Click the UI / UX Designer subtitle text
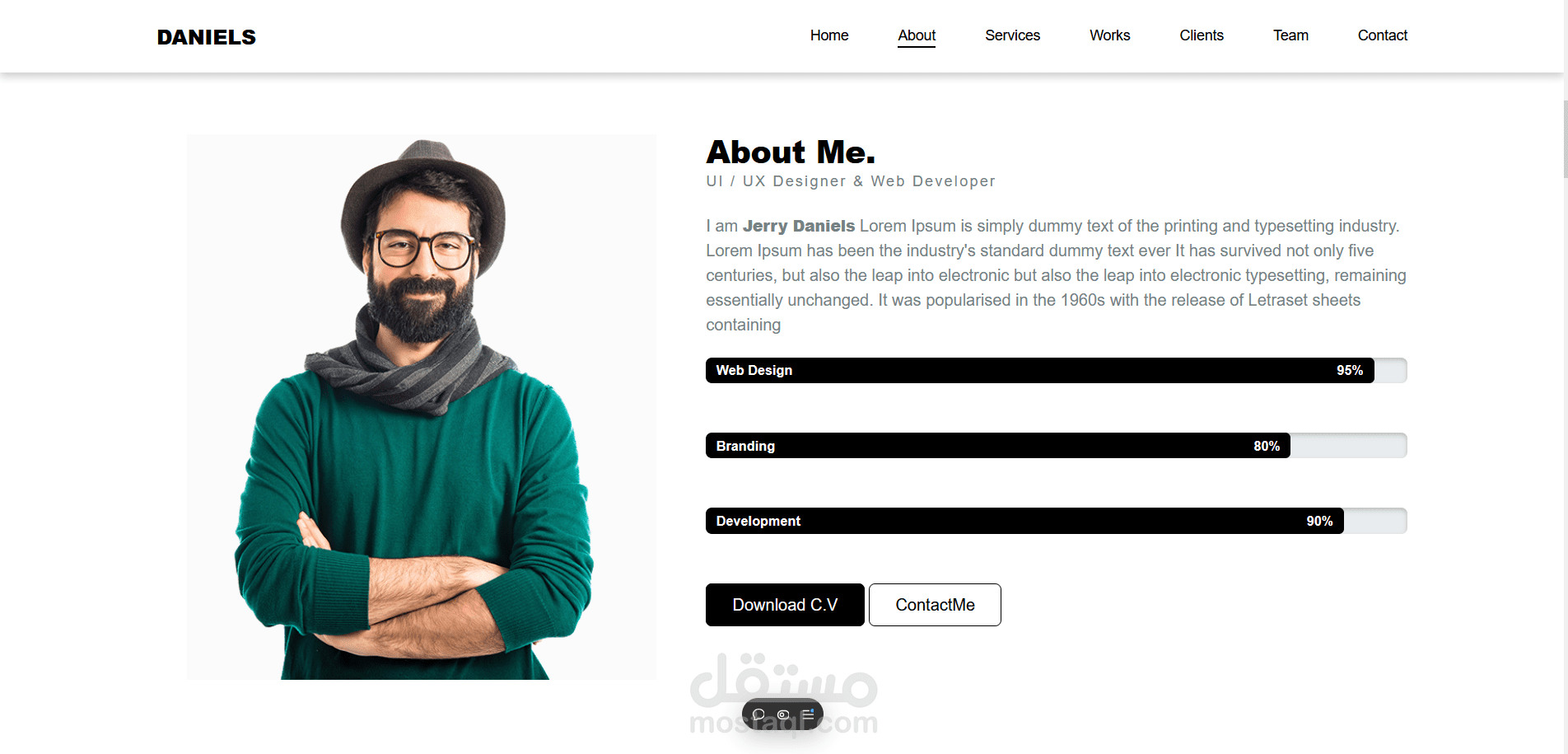Viewport: 1568px width, 754px height. pyautogui.click(x=851, y=181)
